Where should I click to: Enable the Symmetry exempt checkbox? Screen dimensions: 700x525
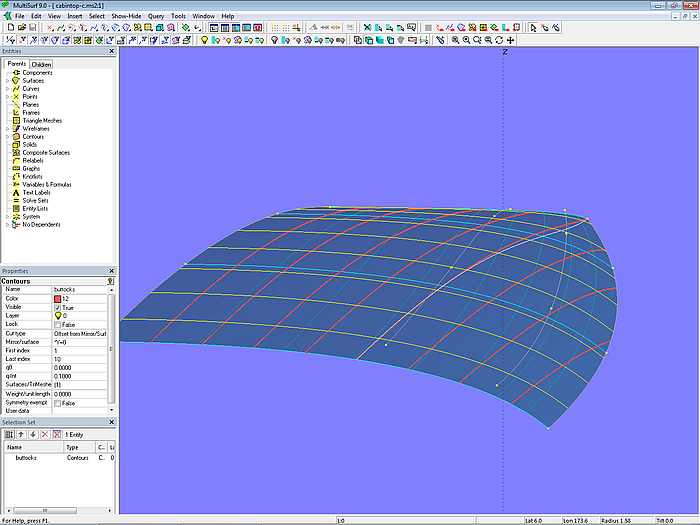pos(57,403)
